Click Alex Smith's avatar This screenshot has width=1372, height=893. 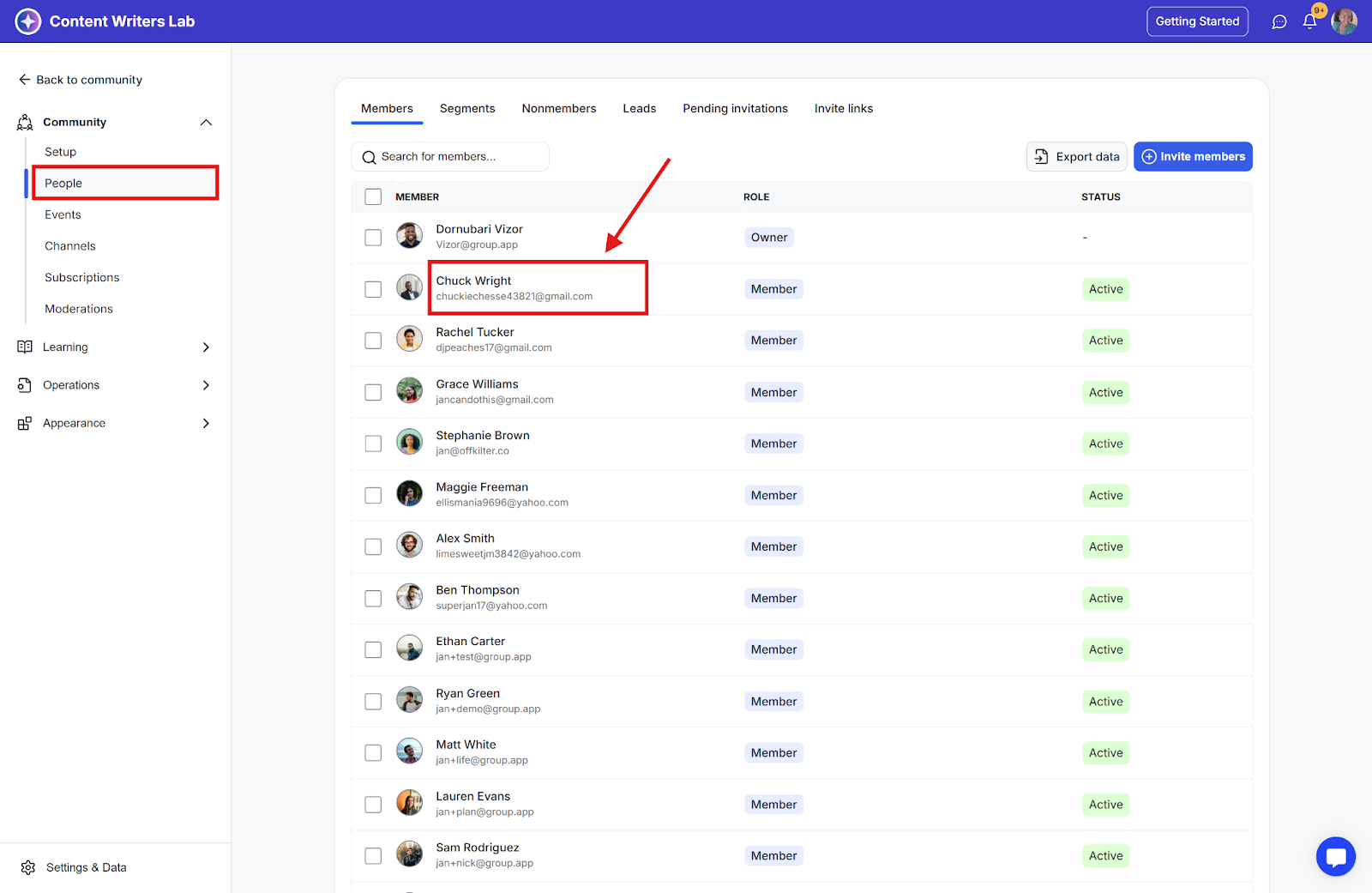click(410, 545)
